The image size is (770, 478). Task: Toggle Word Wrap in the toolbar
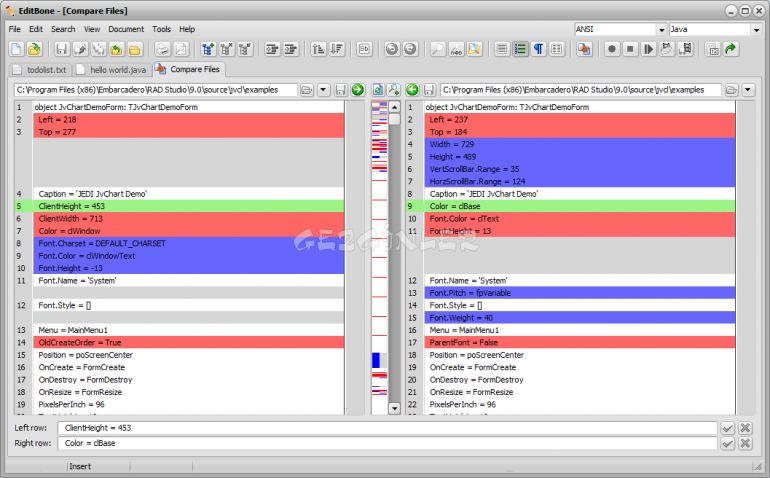[x=502, y=49]
